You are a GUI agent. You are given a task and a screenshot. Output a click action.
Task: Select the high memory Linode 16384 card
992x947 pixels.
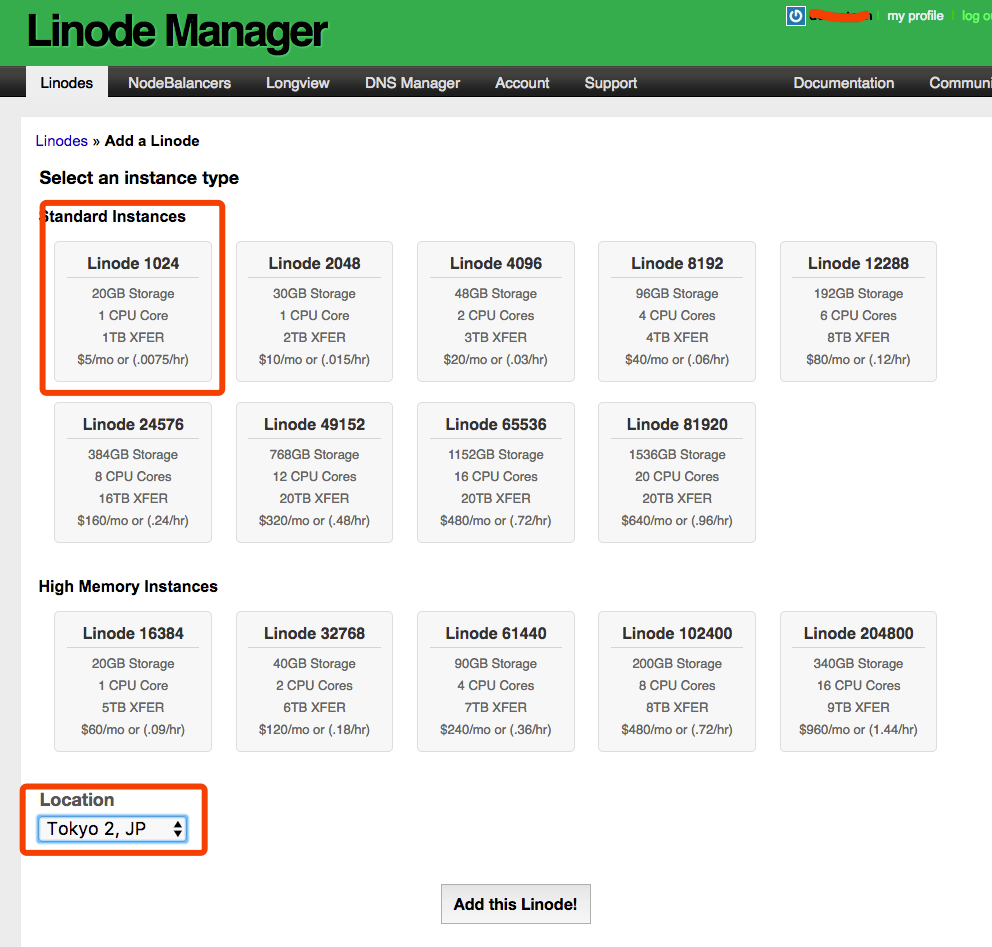tap(133, 681)
